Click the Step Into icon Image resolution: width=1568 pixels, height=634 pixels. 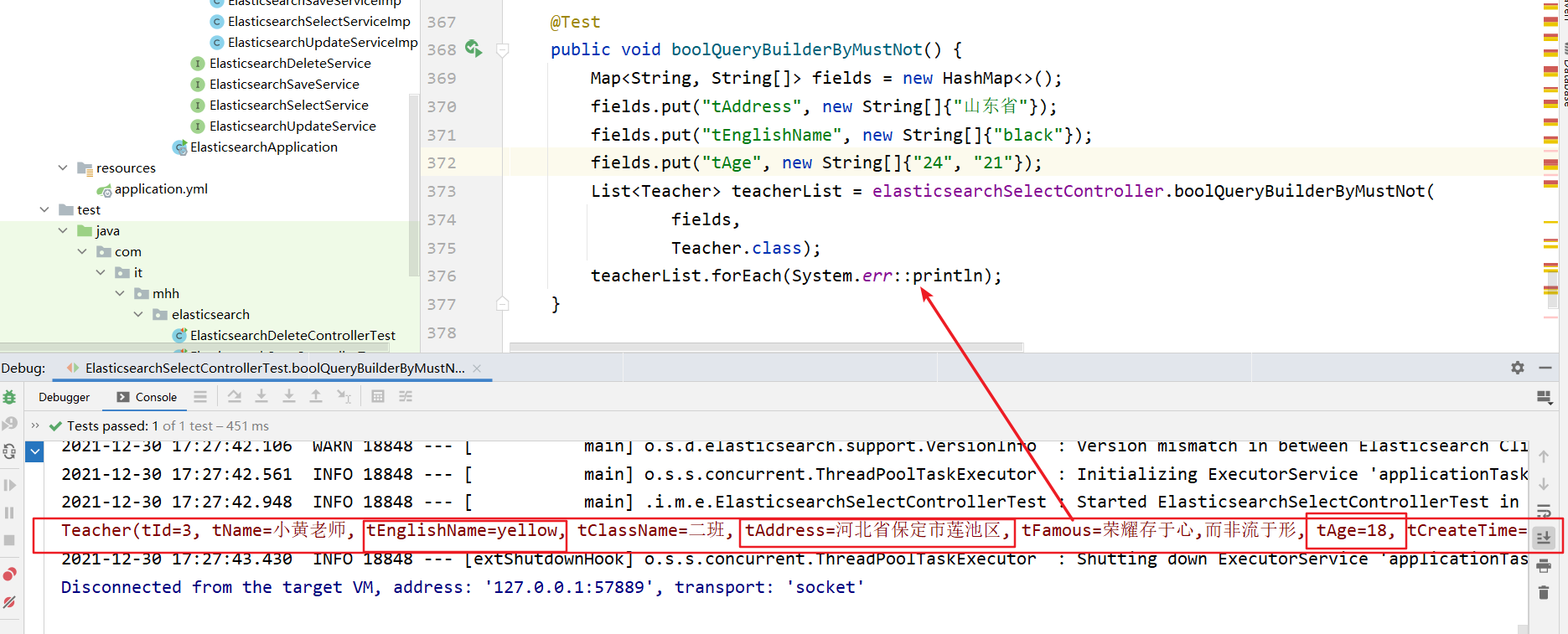(x=261, y=397)
